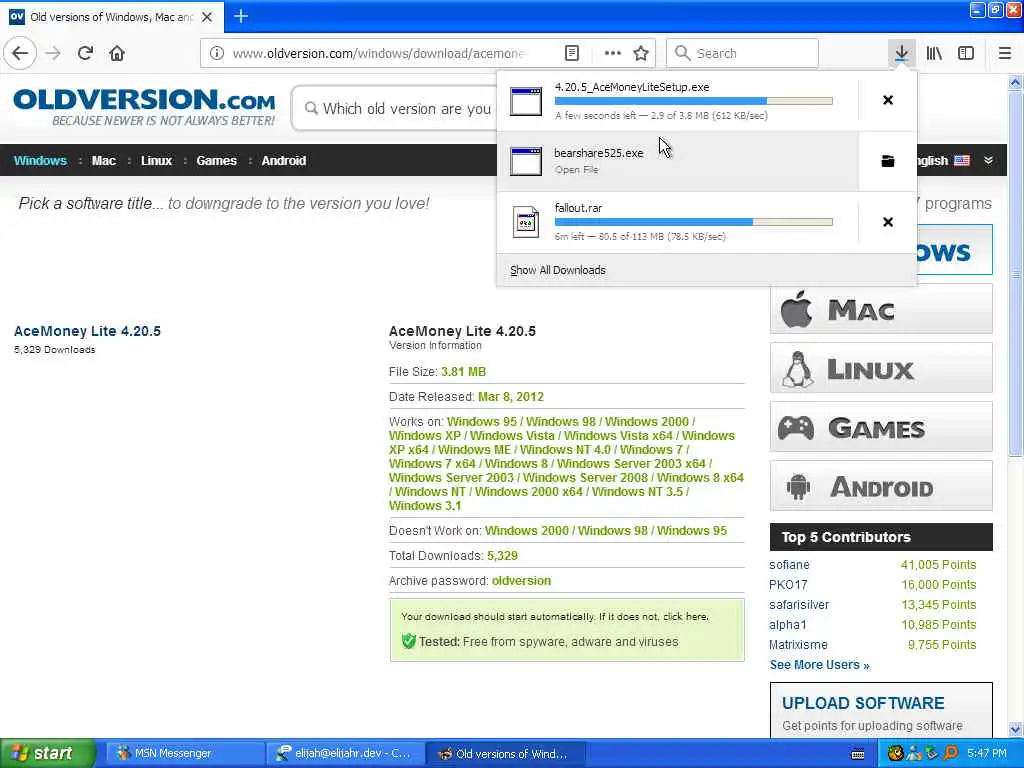Open the bearshare525.exe downloaded file
Viewport: 1024px width, 768px height.
677,161
